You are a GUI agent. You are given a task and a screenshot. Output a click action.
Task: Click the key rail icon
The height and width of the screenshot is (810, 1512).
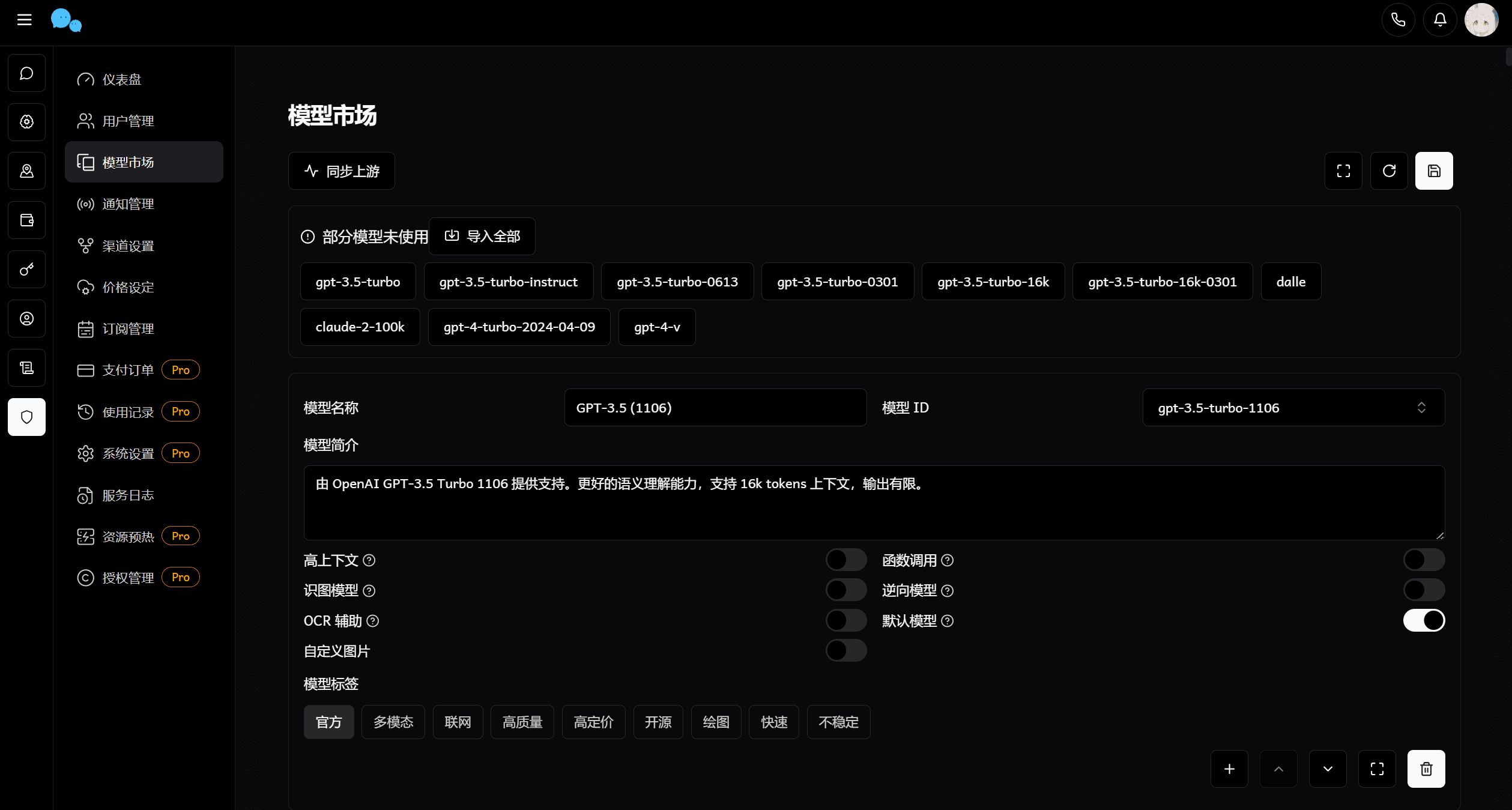coord(26,270)
